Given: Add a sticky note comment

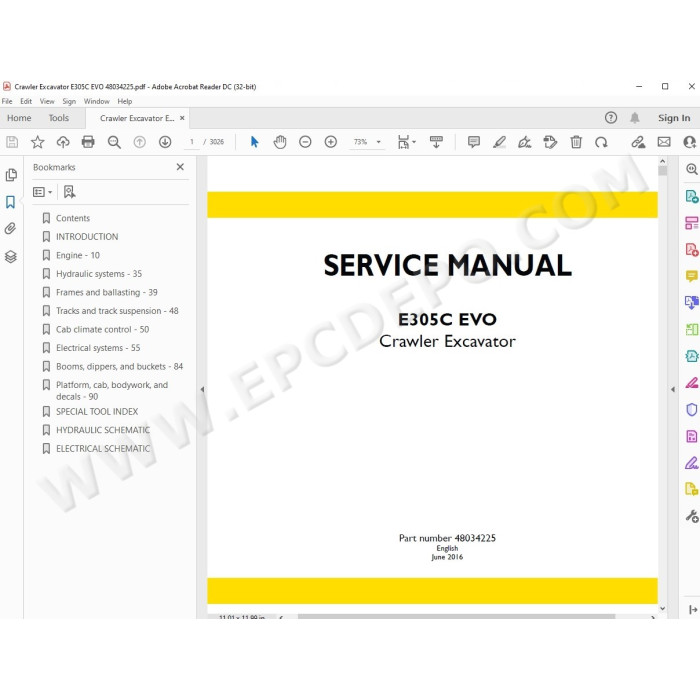Looking at the screenshot, I should tap(474, 142).
